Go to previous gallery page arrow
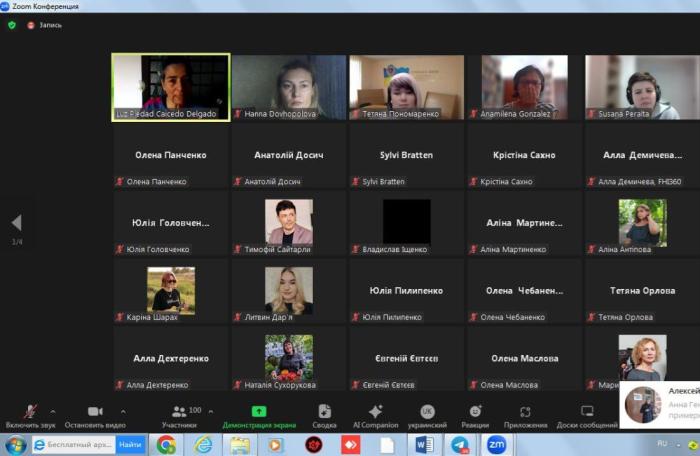This screenshot has height=456, width=700. click(16, 223)
